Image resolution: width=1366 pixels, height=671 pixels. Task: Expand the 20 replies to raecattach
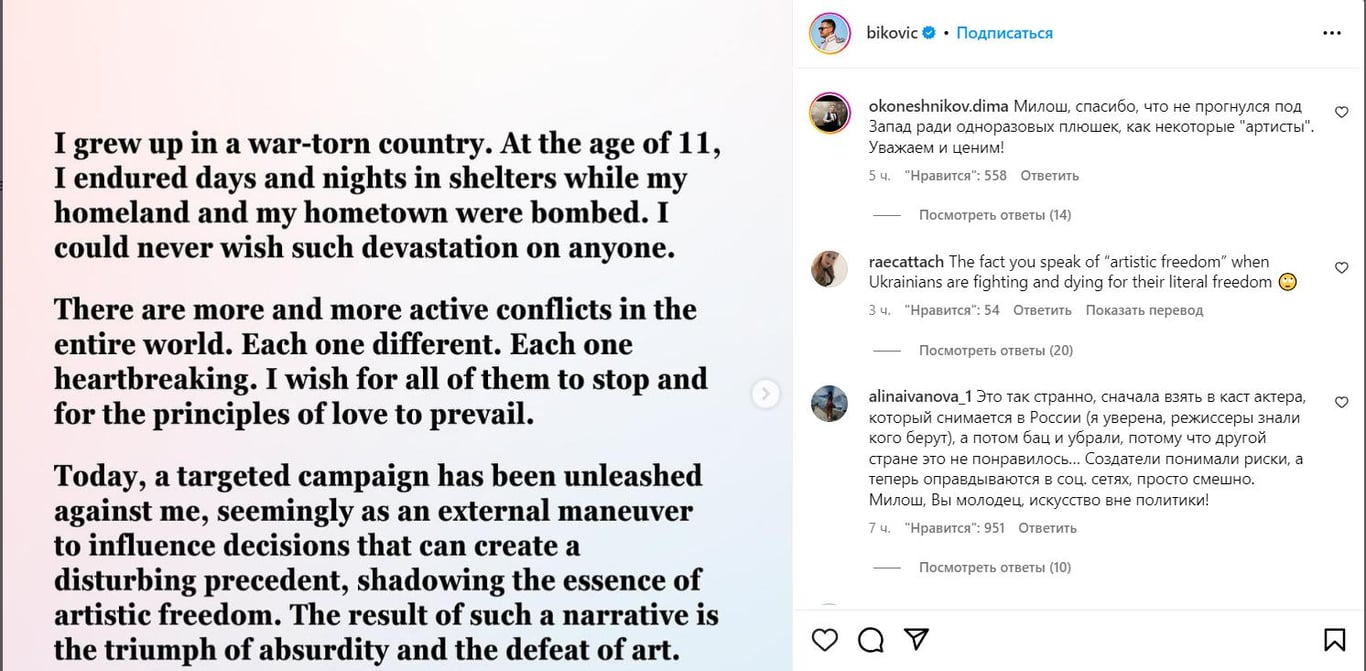[x=995, y=350]
